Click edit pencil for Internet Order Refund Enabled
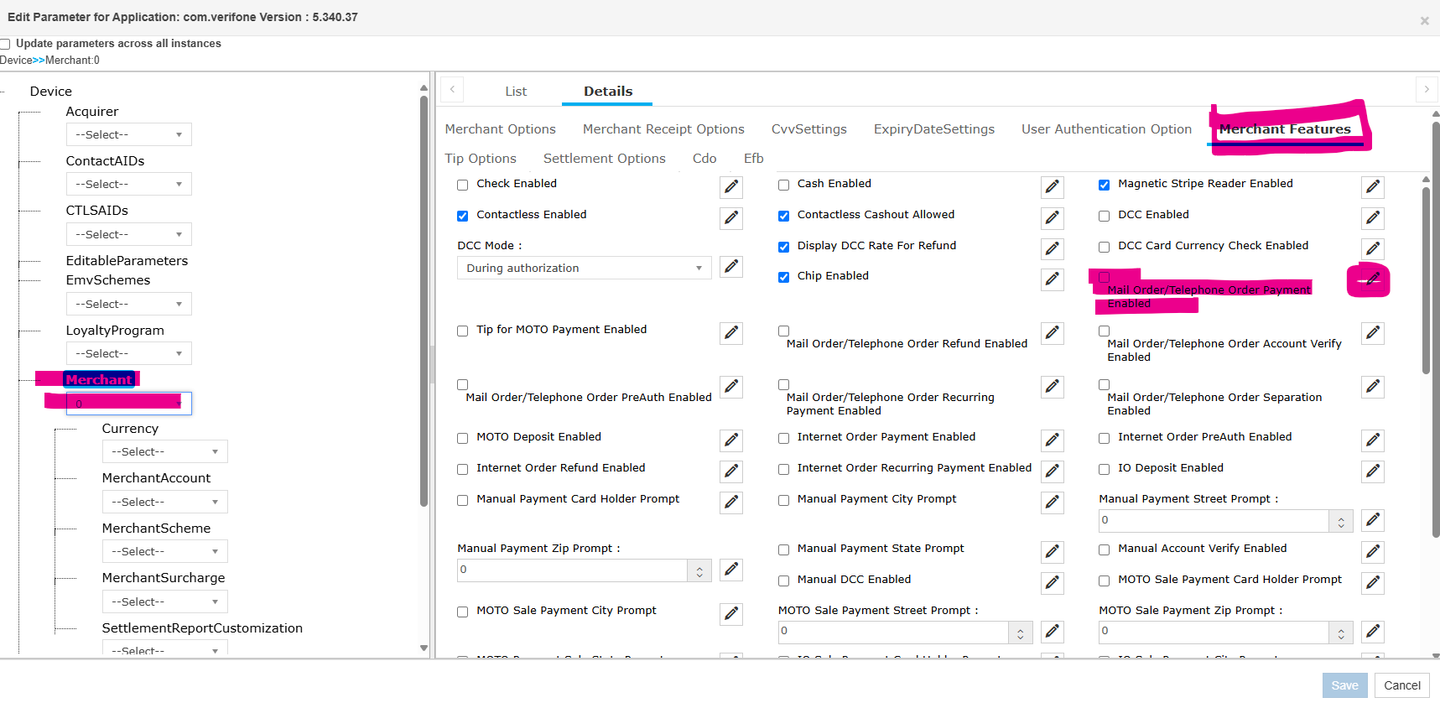The width and height of the screenshot is (1440, 709). point(731,471)
